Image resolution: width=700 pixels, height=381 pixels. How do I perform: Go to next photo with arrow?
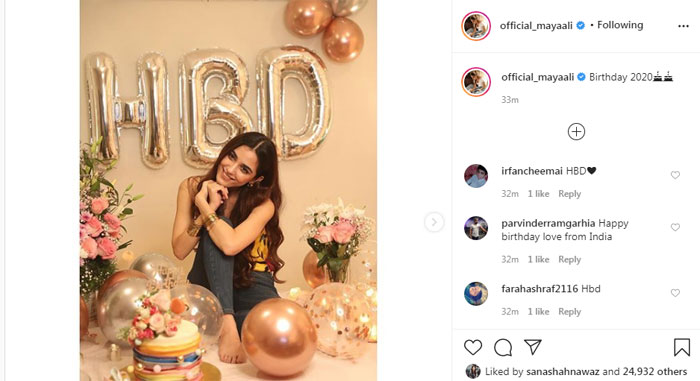click(434, 222)
